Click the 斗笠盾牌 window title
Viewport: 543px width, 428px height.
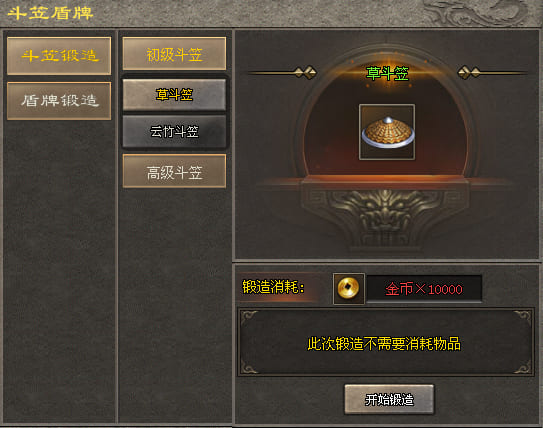50,14
